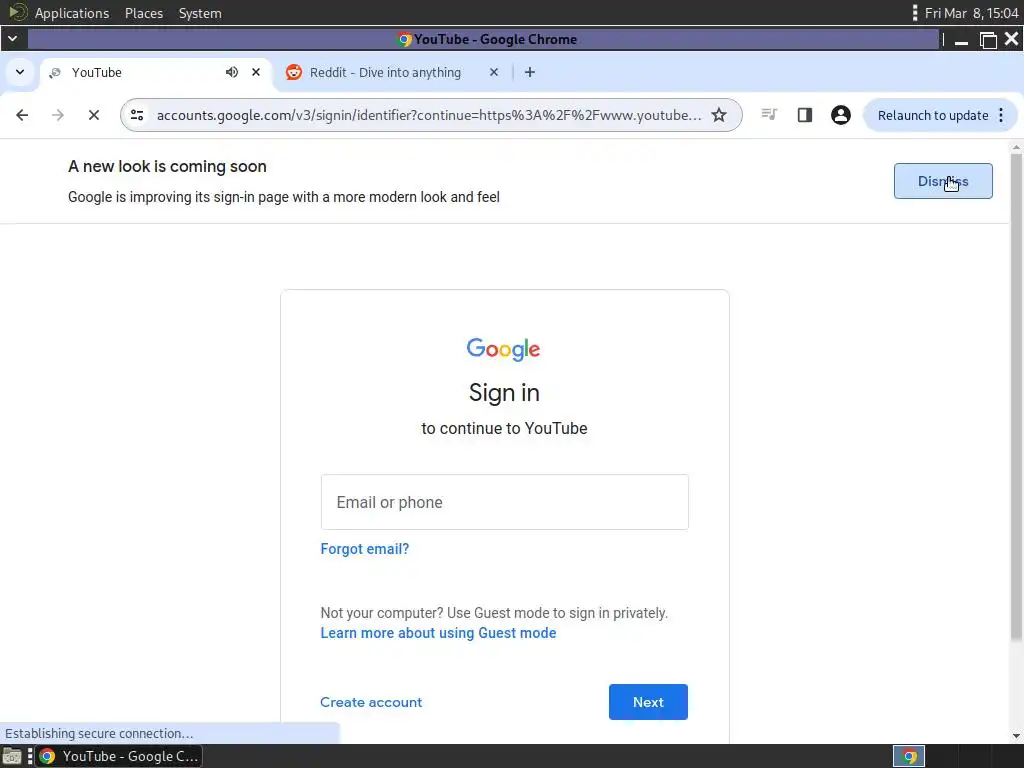
Task: Bookmark this page with the star icon
Action: (x=719, y=116)
